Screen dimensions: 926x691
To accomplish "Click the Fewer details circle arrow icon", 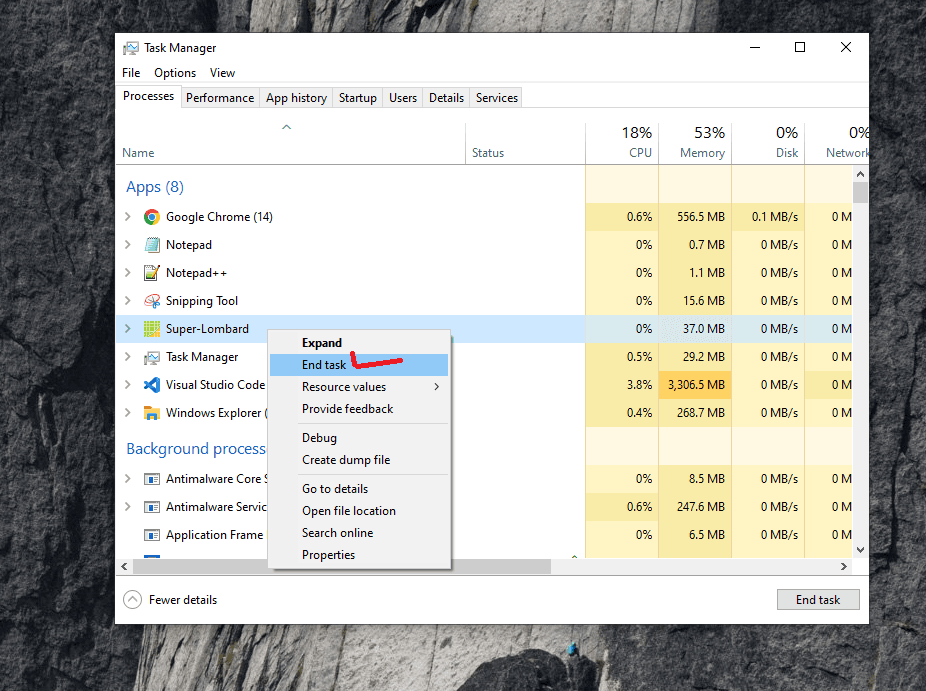I will [132, 599].
